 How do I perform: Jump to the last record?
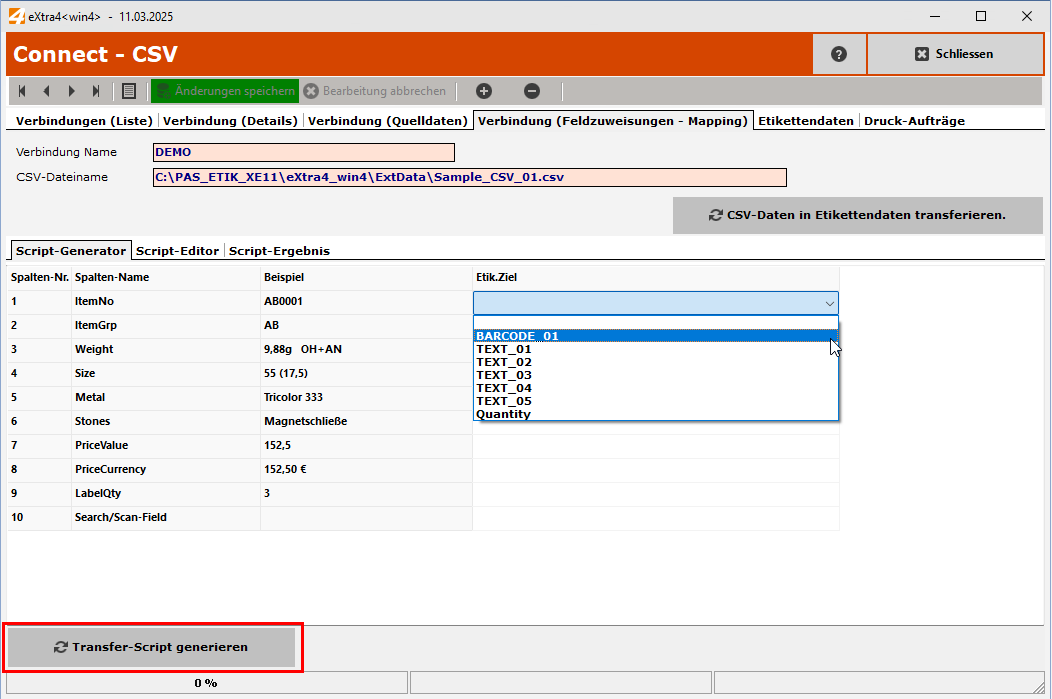[96, 91]
